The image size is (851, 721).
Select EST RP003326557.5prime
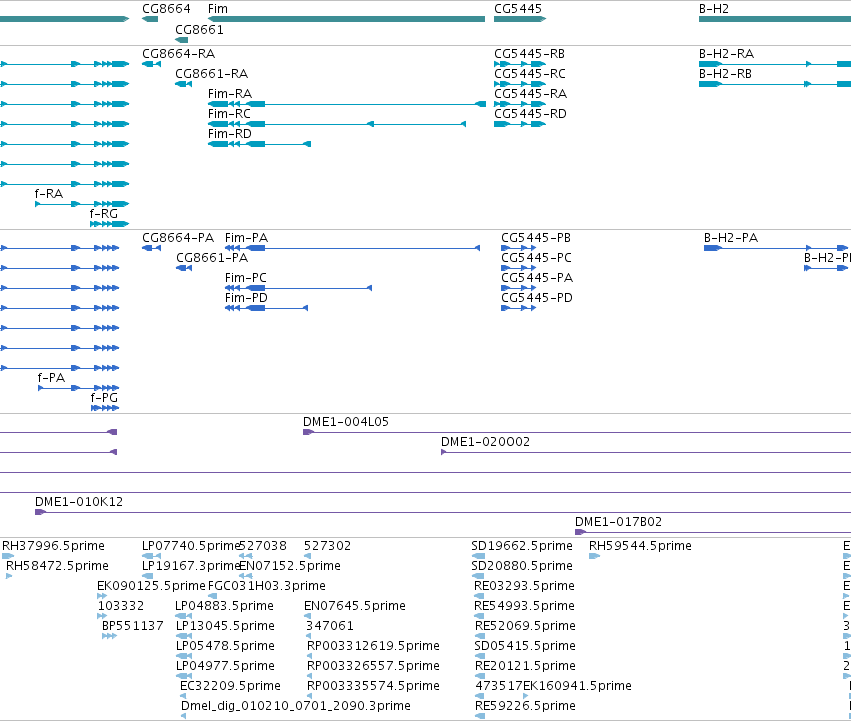[x=373, y=666]
